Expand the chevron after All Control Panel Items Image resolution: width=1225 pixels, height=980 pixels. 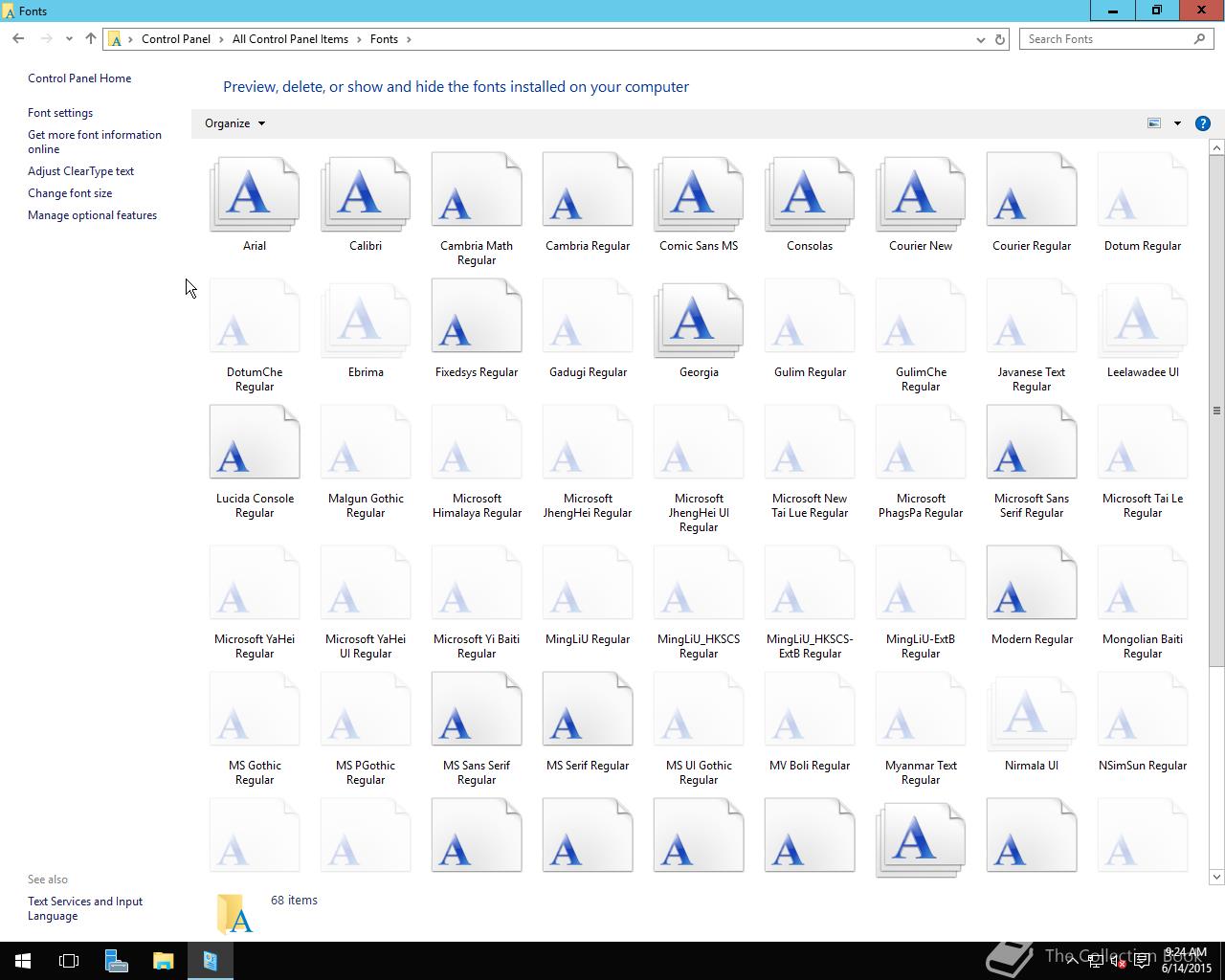[x=359, y=39]
